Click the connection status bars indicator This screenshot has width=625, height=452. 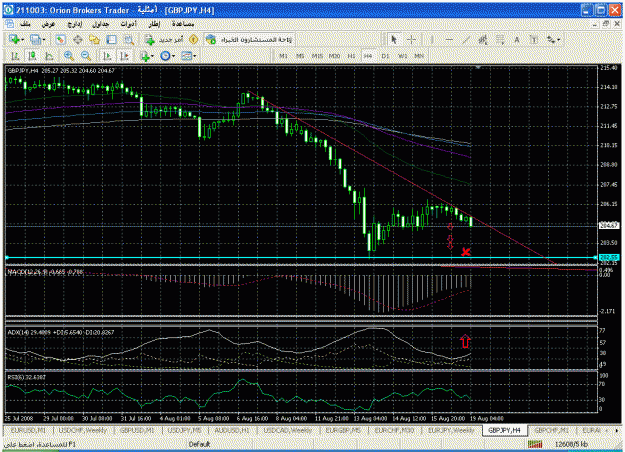pyautogui.click(x=535, y=444)
